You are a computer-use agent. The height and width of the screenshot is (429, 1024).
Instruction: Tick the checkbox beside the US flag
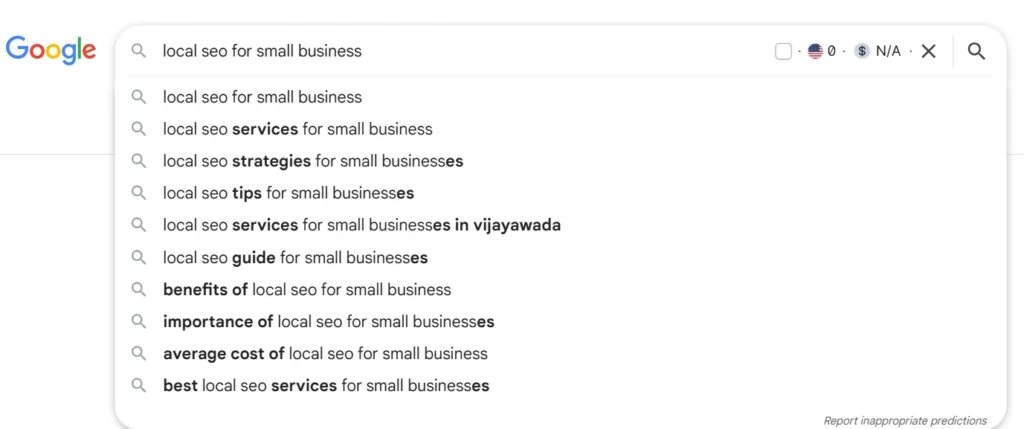pos(783,51)
